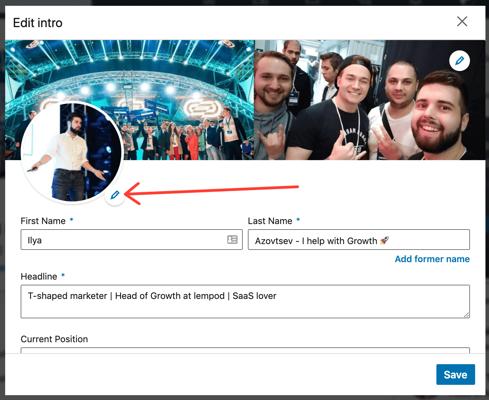Click the contact card autofill icon in First Name
The width and height of the screenshot is (489, 400).
coord(232,239)
